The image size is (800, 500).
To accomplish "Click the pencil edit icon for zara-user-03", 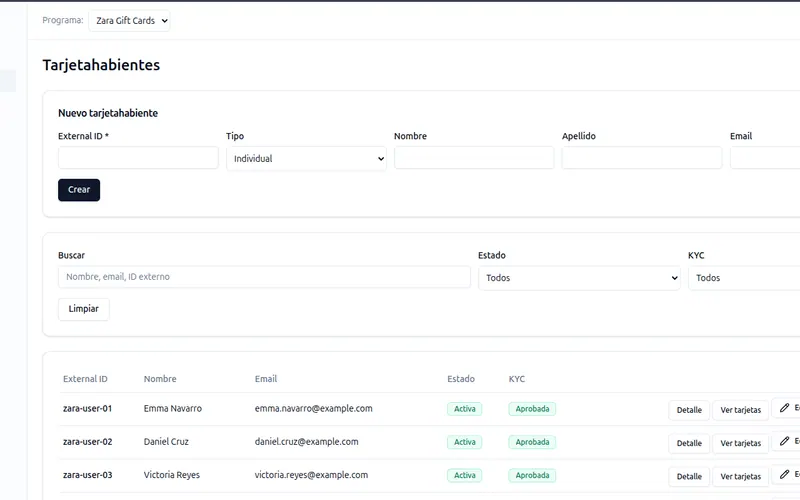I will pos(785,474).
